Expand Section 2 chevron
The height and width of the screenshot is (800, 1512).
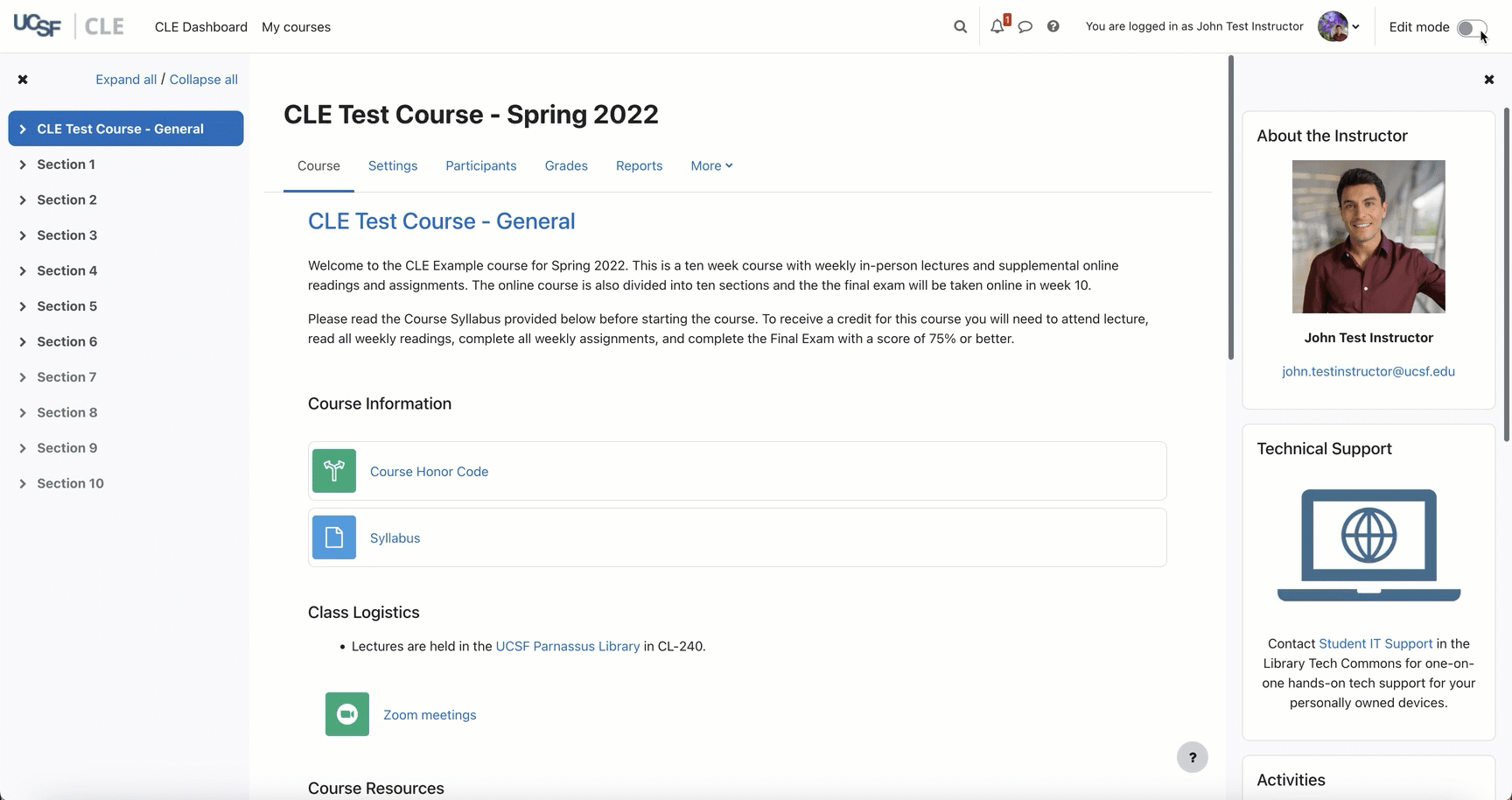[x=23, y=200]
